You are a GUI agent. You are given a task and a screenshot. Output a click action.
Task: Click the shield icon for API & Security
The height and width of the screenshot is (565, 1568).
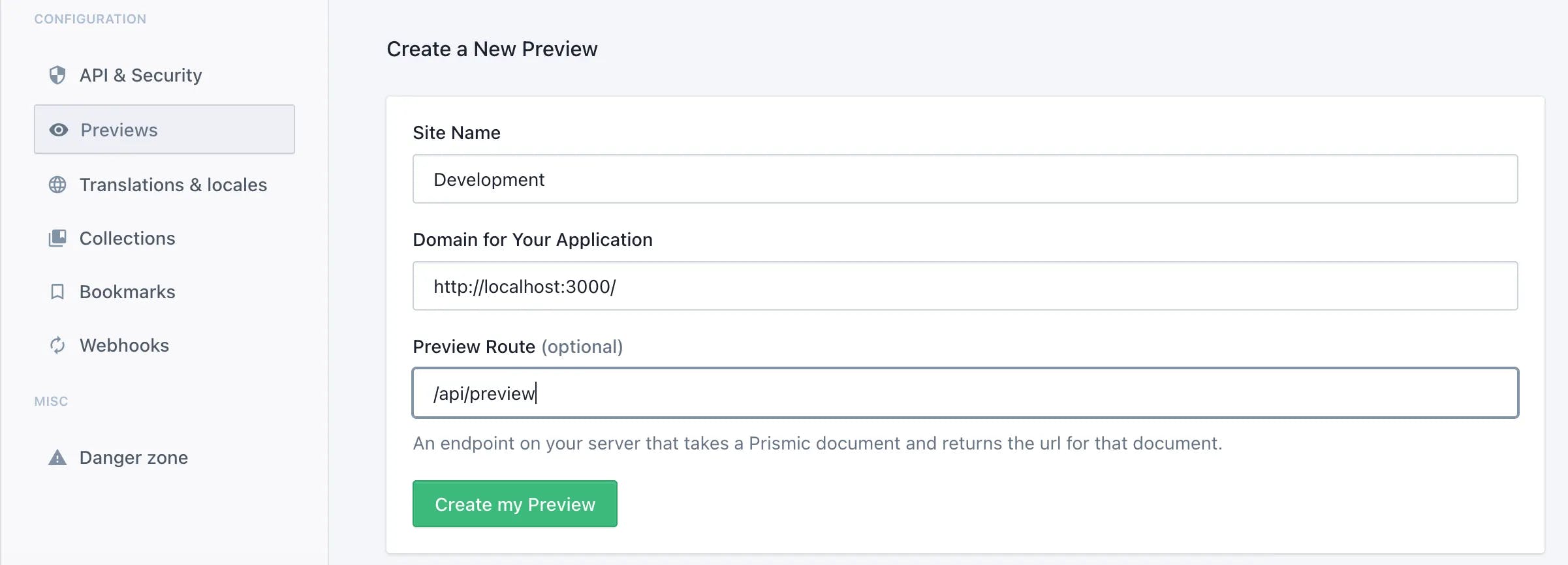[x=57, y=75]
